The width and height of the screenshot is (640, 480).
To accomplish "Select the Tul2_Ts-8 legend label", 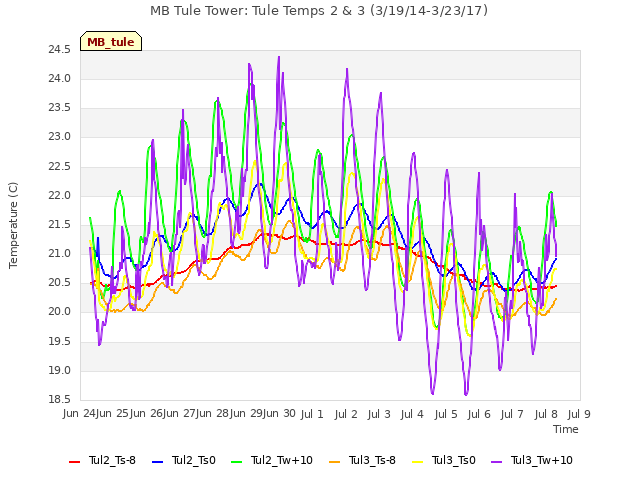I will tap(112, 460).
